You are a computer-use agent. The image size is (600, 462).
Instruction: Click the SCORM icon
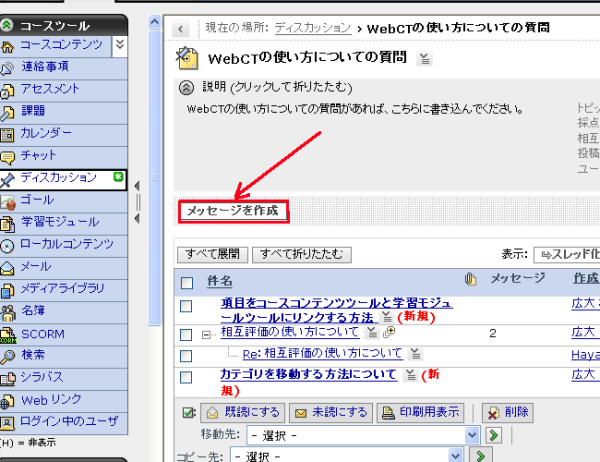click(x=8, y=336)
